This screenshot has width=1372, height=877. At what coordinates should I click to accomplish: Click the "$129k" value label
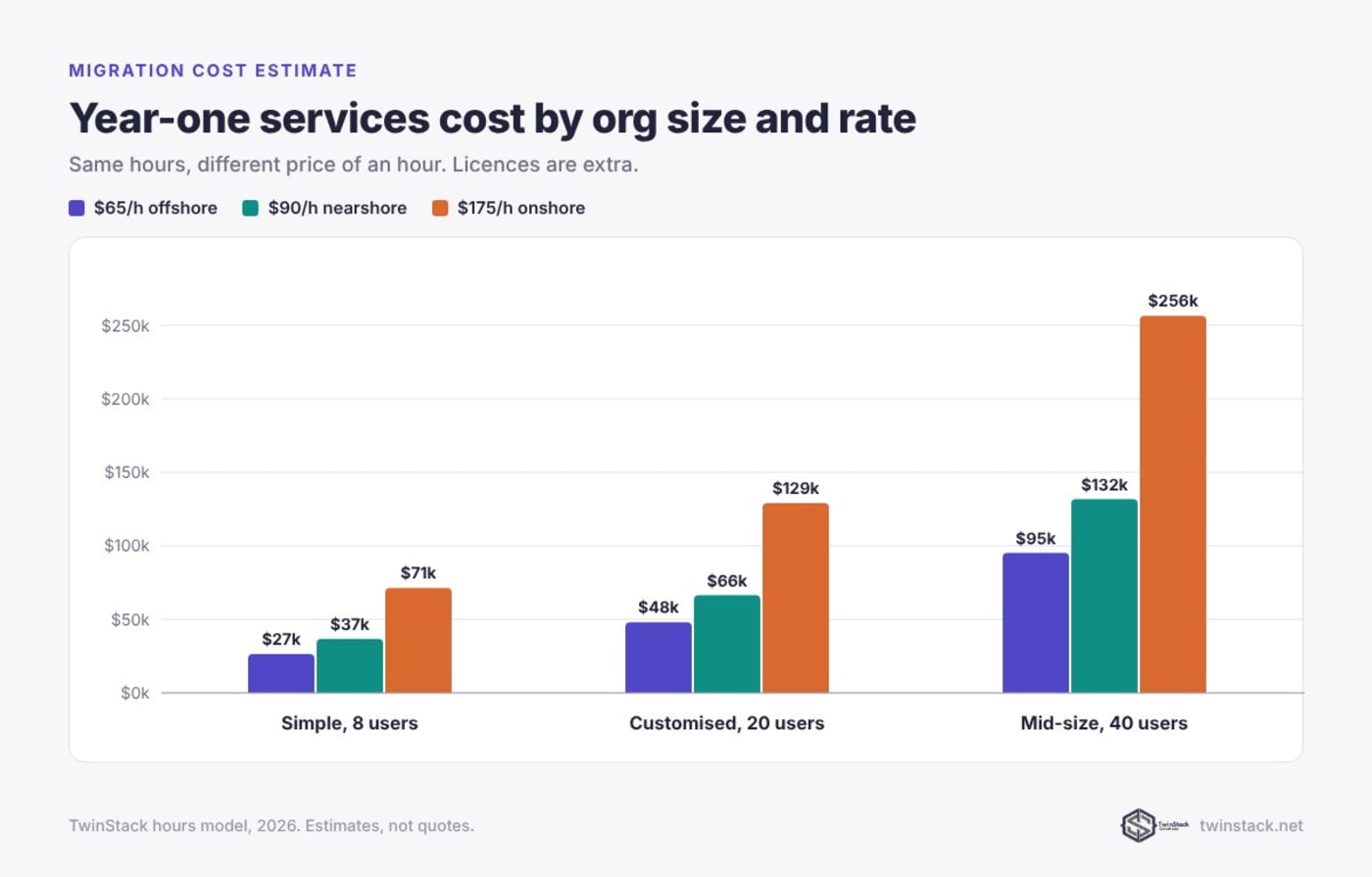point(796,488)
